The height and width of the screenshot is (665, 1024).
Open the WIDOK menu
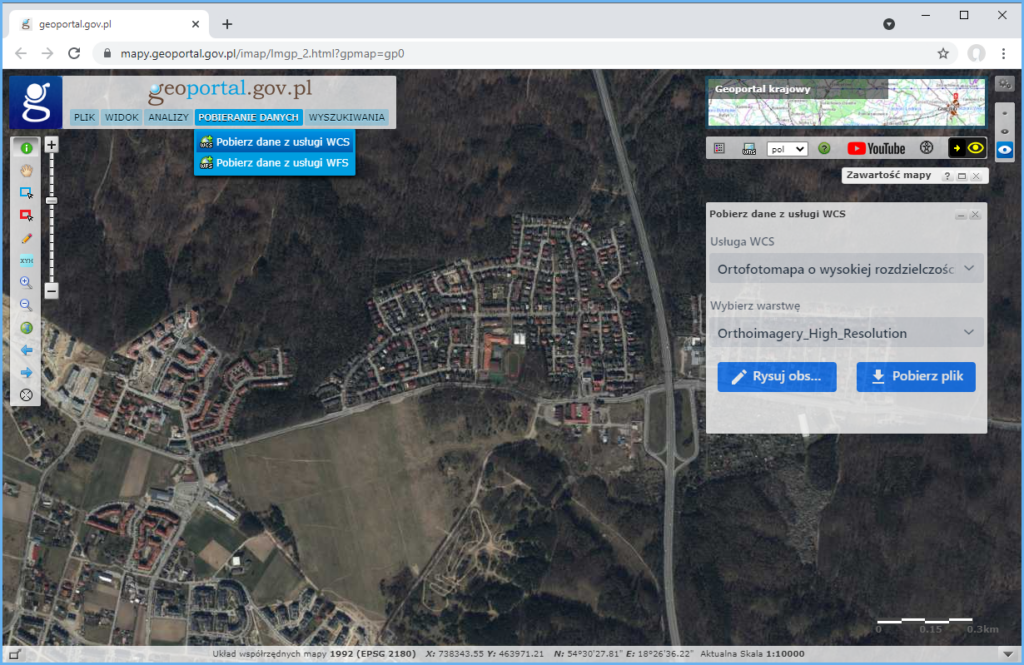coord(121,117)
